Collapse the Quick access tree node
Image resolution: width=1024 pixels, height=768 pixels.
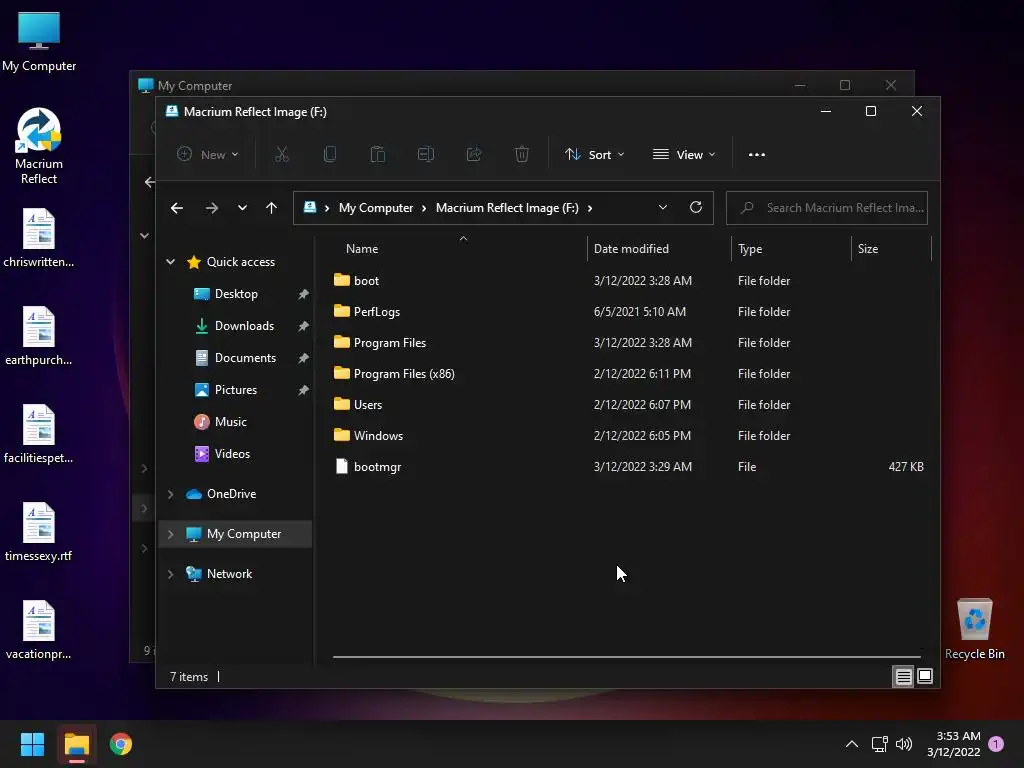[170, 262]
